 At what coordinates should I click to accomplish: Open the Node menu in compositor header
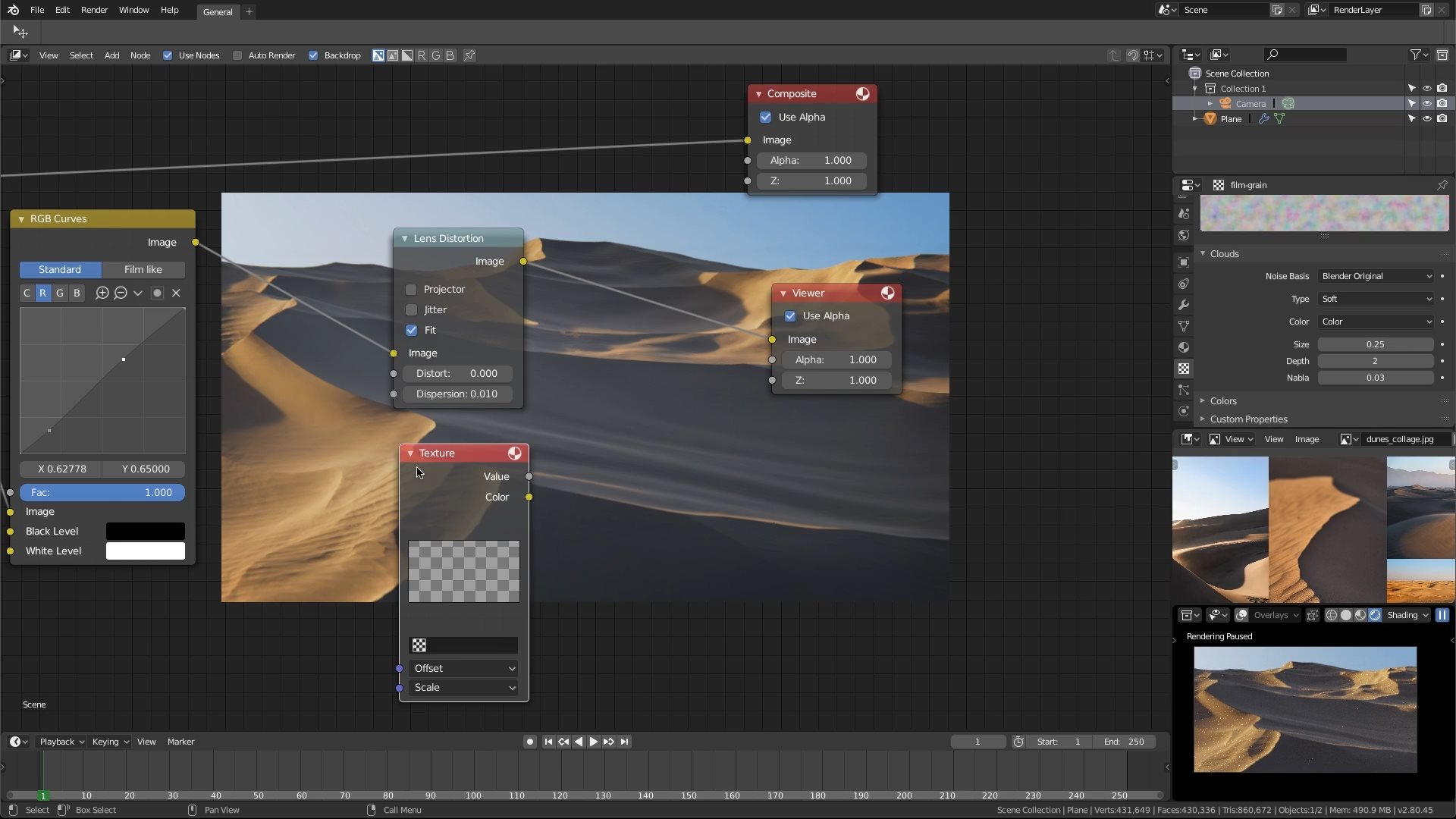click(x=140, y=55)
